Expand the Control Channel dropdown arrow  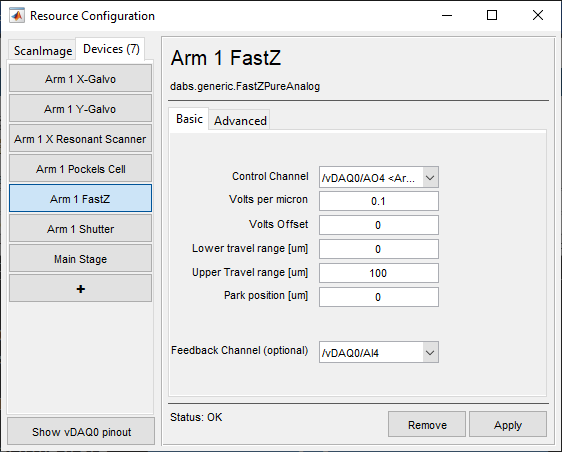tap(430, 177)
